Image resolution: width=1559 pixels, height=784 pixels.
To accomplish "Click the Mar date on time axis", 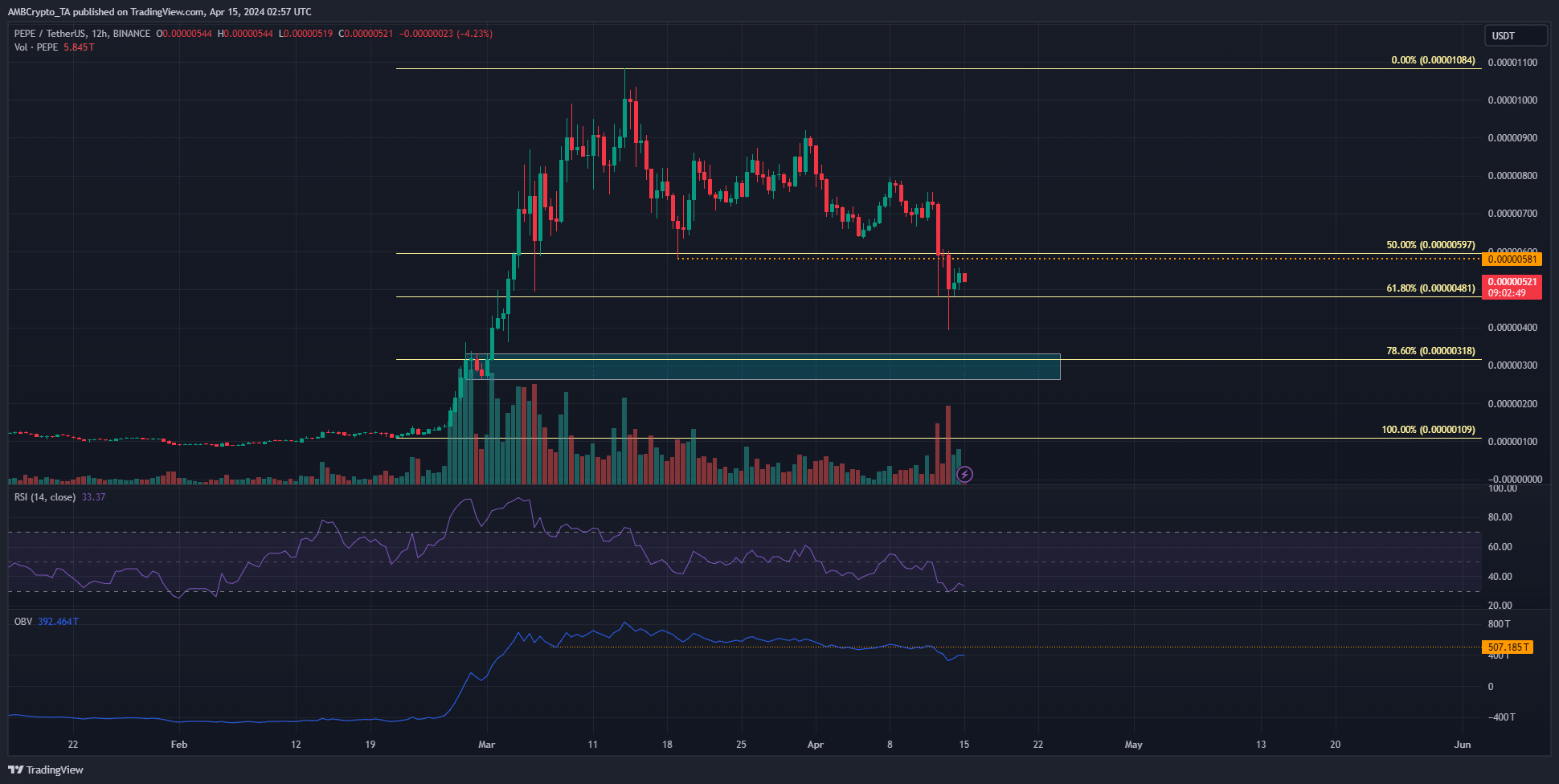I will tap(486, 745).
